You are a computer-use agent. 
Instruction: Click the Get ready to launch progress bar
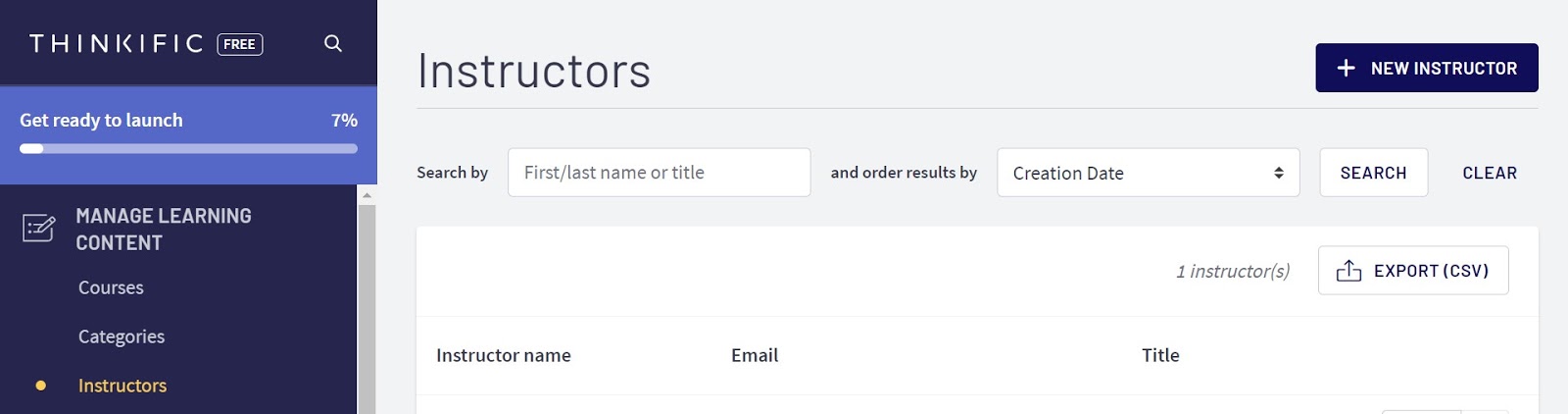coord(188,149)
